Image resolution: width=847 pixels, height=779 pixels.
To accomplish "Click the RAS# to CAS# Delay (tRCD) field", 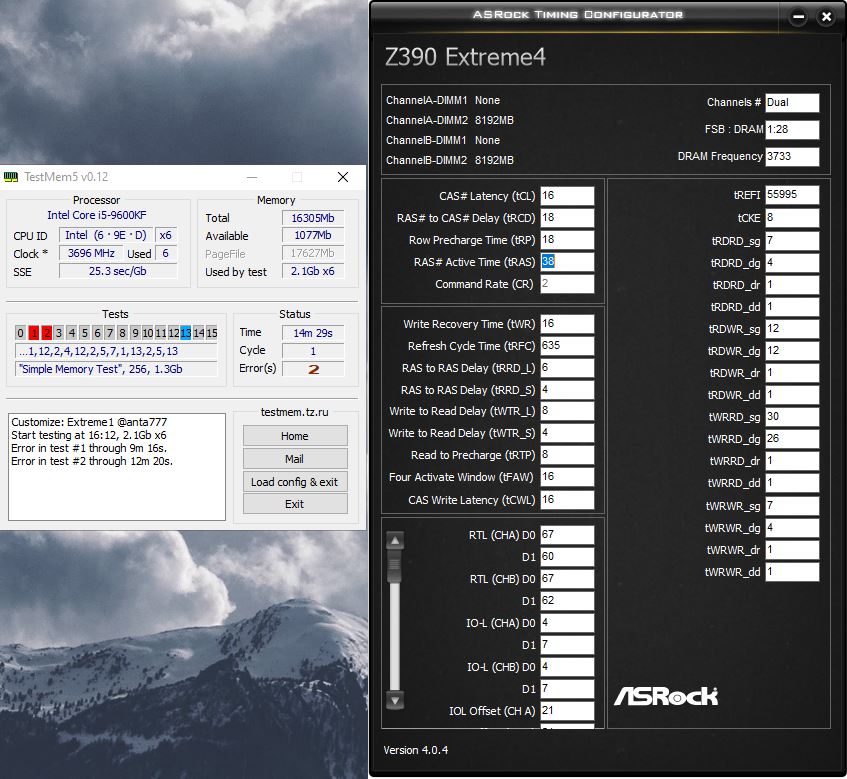I will click(x=567, y=218).
